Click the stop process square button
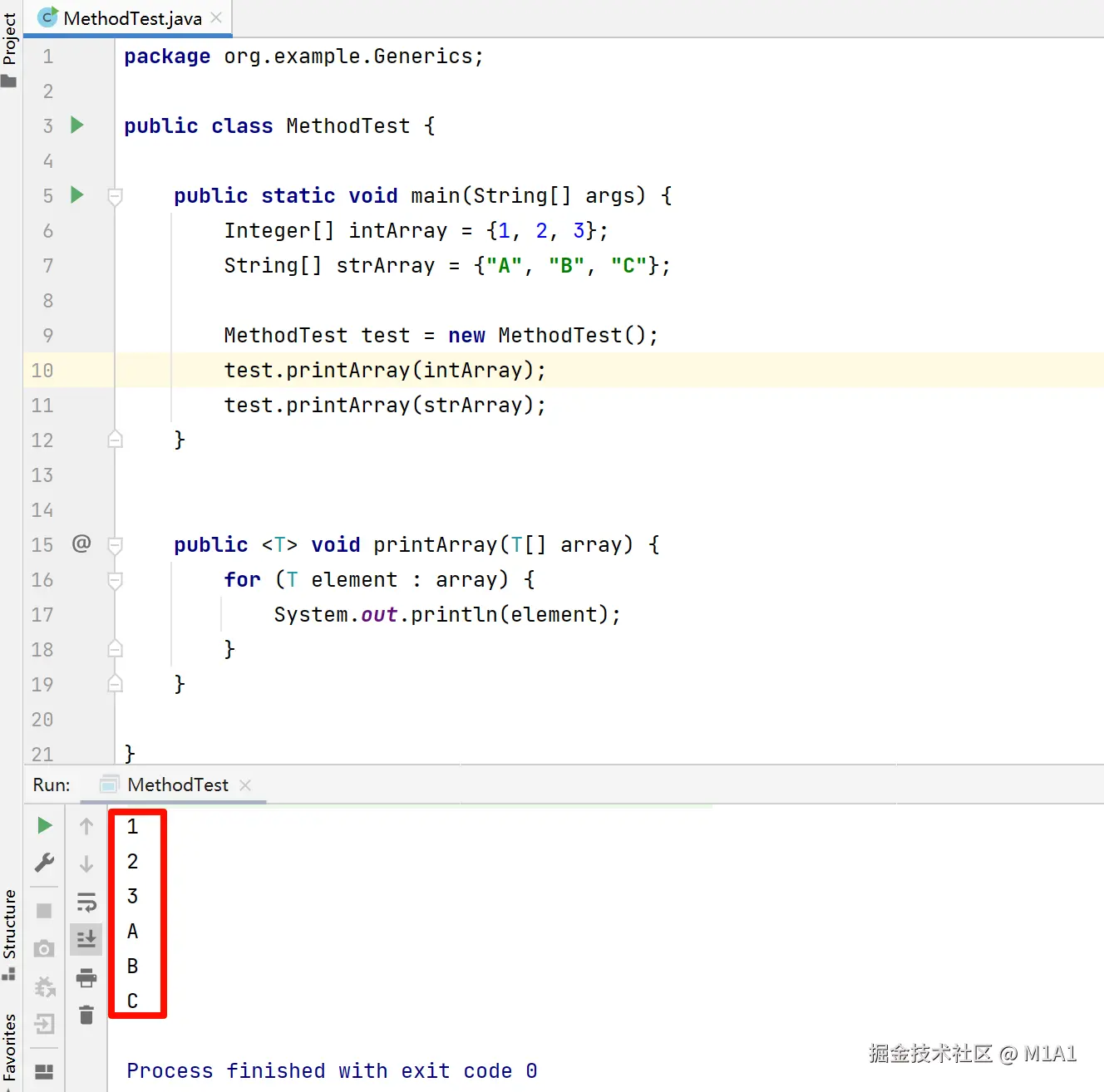This screenshot has width=1104, height=1092. [x=45, y=911]
